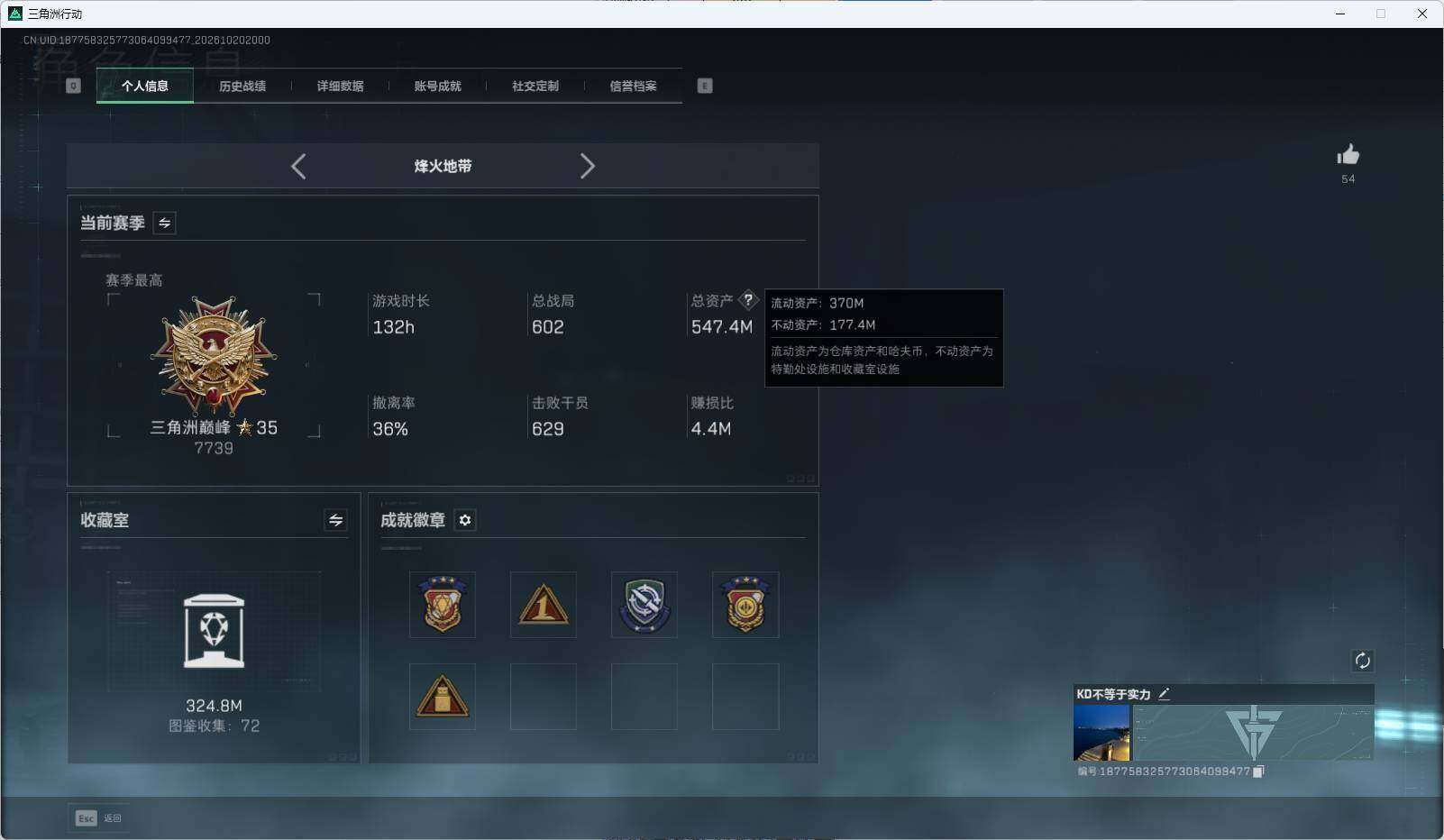Go to next mode with right chevron
This screenshot has height=840, width=1444.
pos(588,166)
